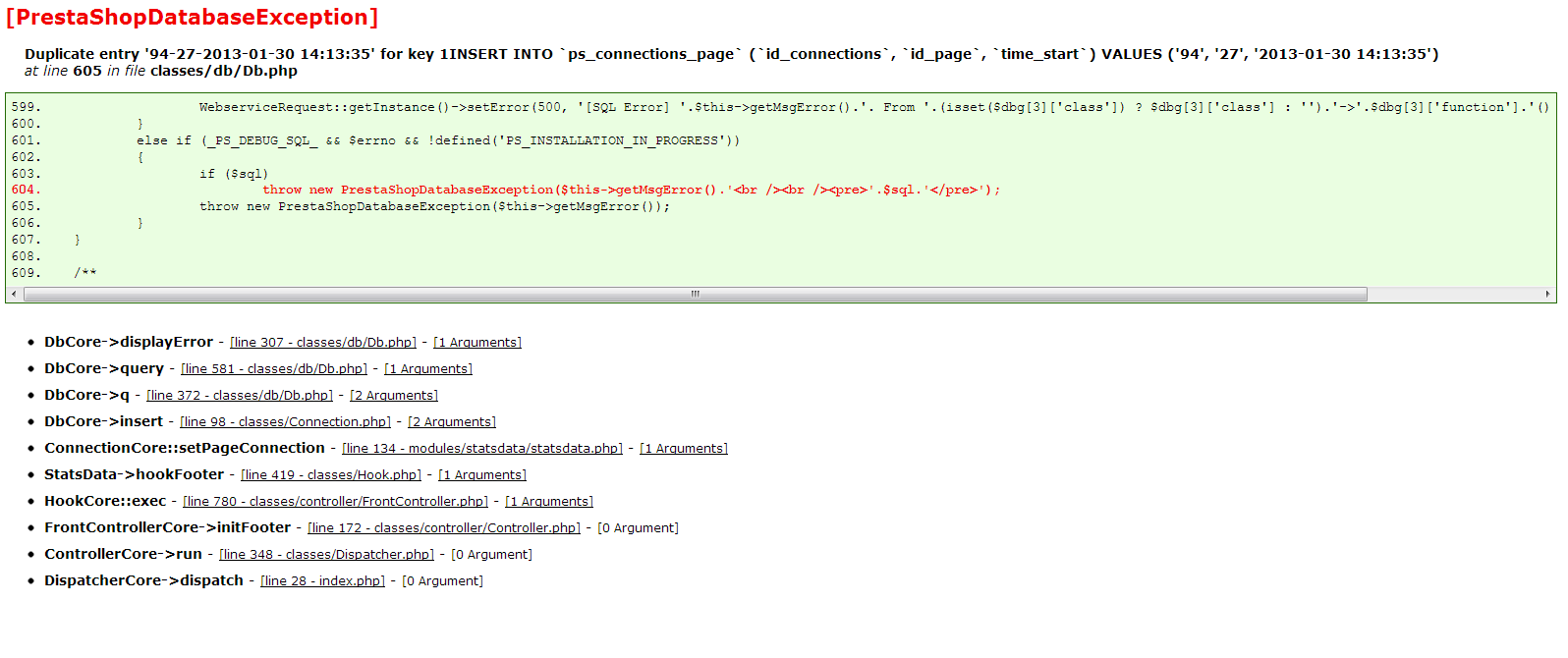
Task: Show arguments for HookCore::exec
Action: (x=549, y=502)
